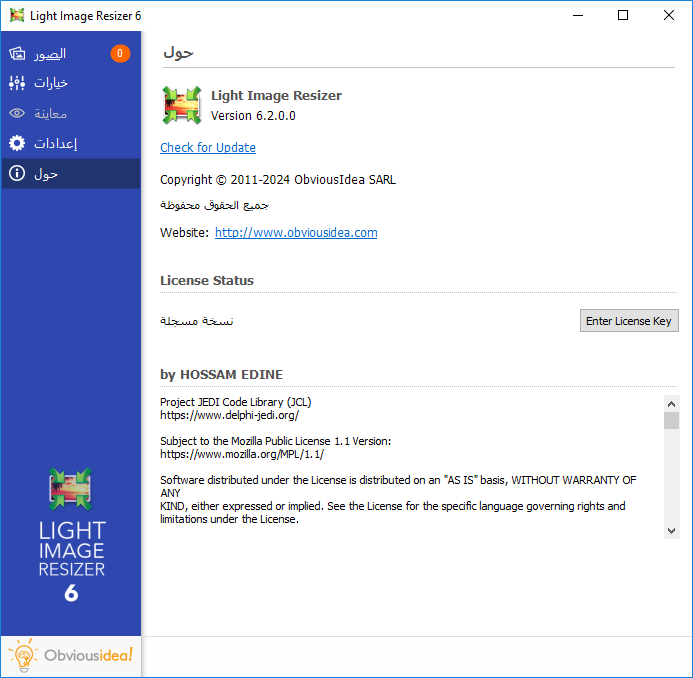Click the https://www.delphi-jedi.org/ text line
The image size is (693, 678).
click(x=229, y=415)
